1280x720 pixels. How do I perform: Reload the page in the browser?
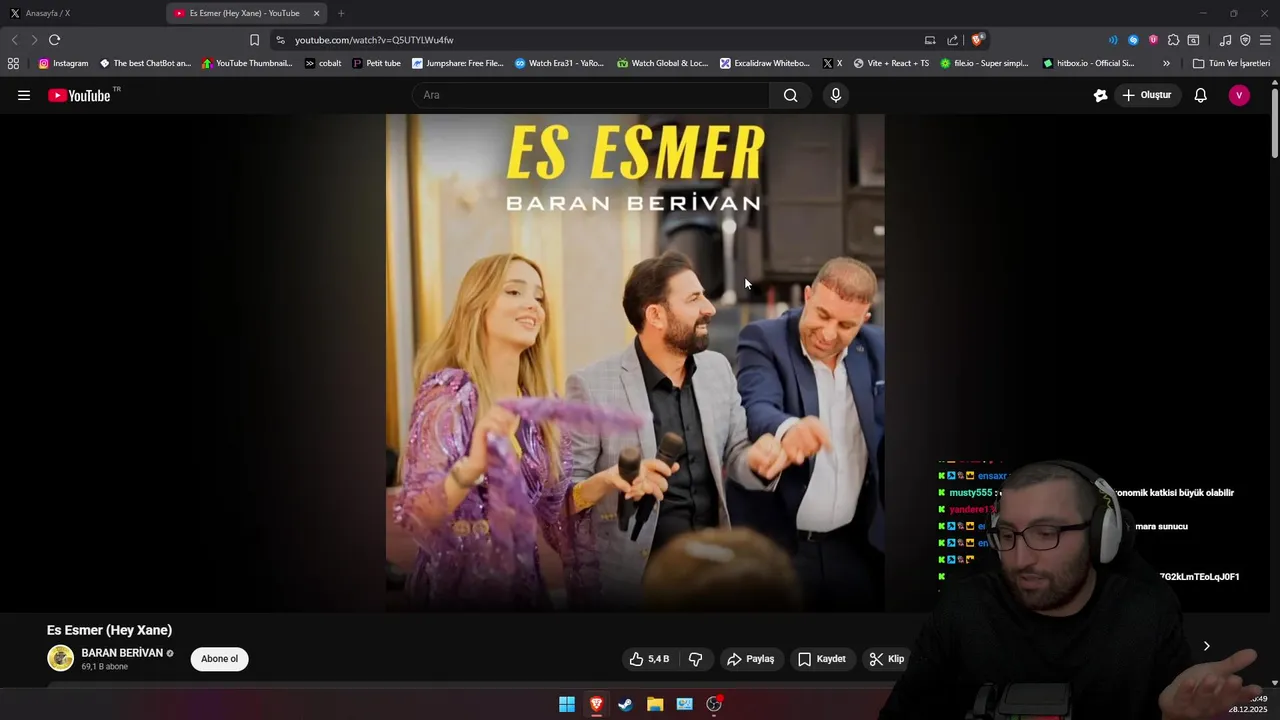tap(54, 40)
